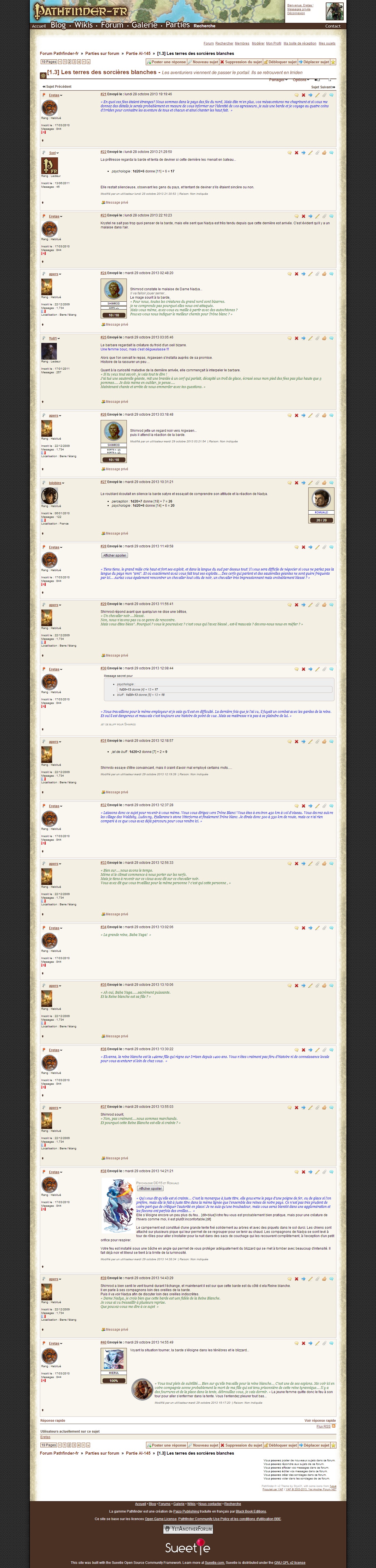Click the star favorite icon beside Déplacer sujet
The width and height of the screenshot is (376, 1568).
coord(333,62)
